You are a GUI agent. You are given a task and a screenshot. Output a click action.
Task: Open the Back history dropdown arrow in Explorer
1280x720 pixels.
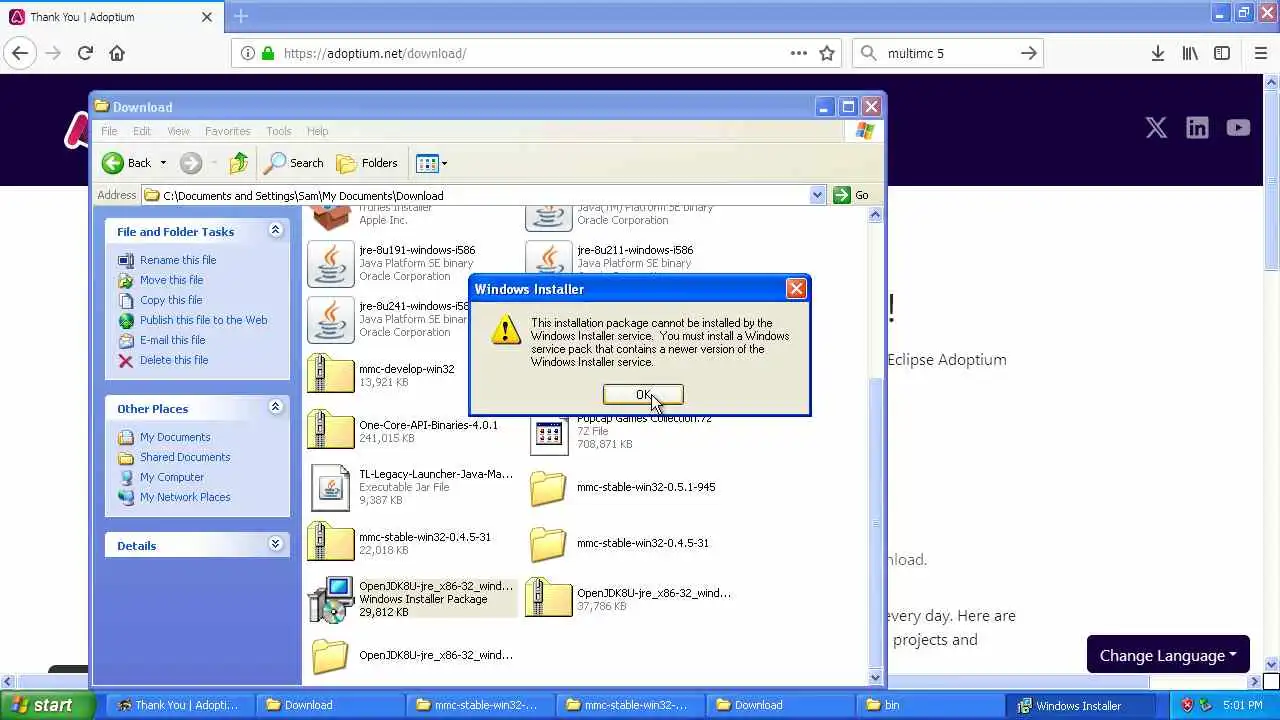click(163, 163)
